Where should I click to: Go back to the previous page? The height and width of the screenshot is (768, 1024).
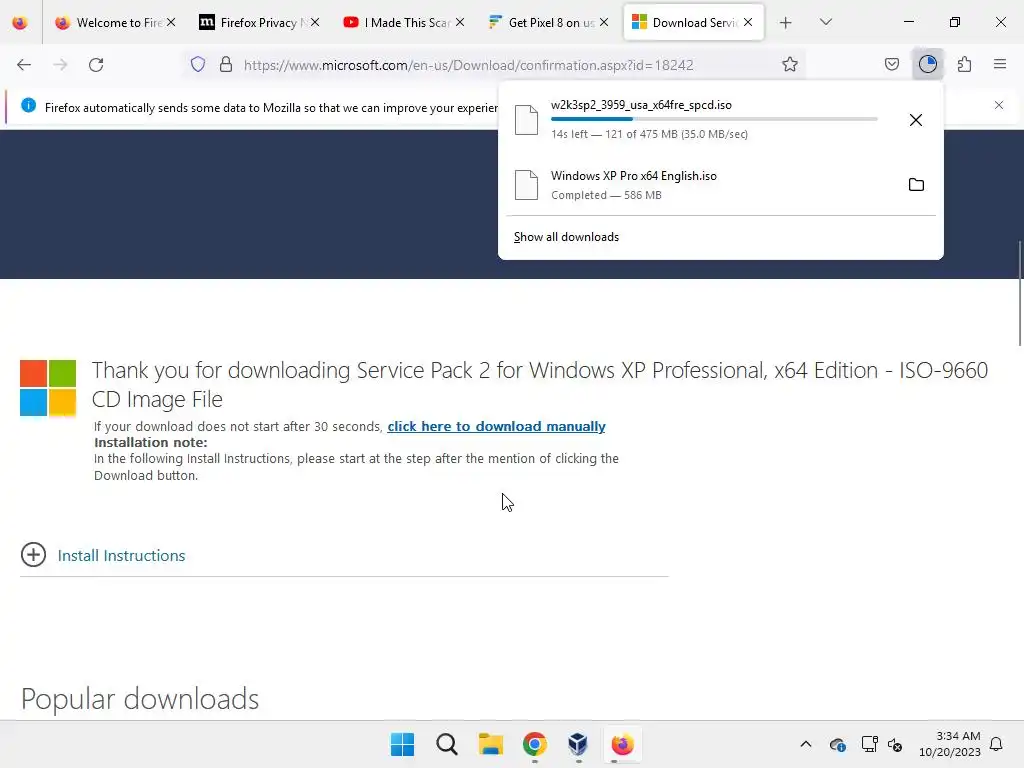(x=24, y=65)
